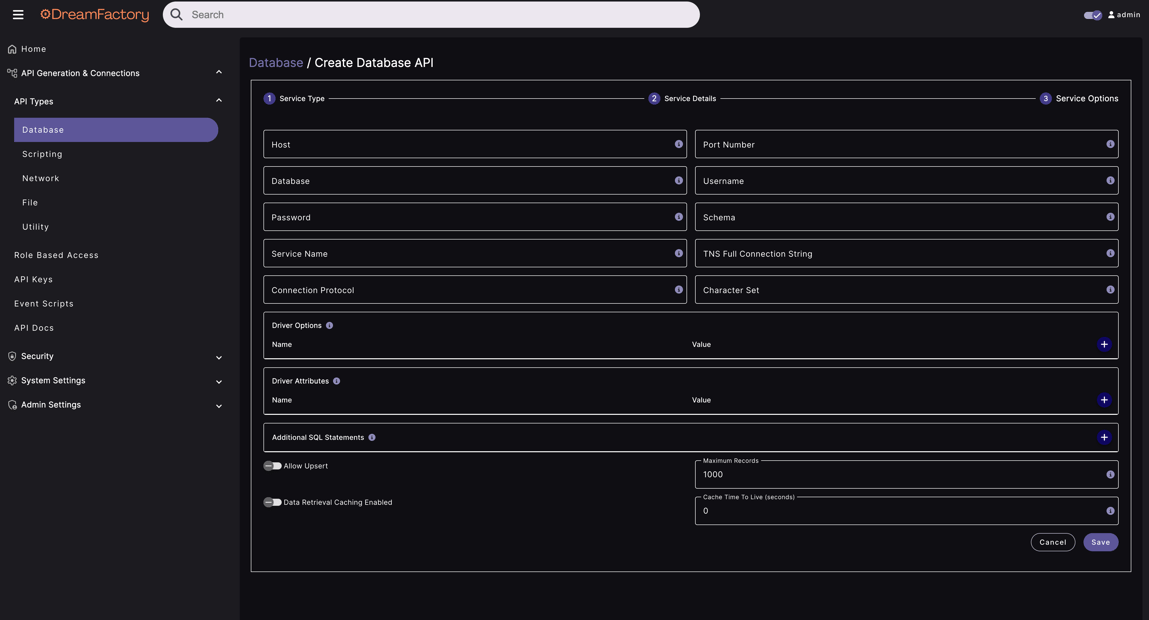This screenshot has width=1149, height=620.
Task: Click the Driver Options info icon
Action: coord(329,325)
